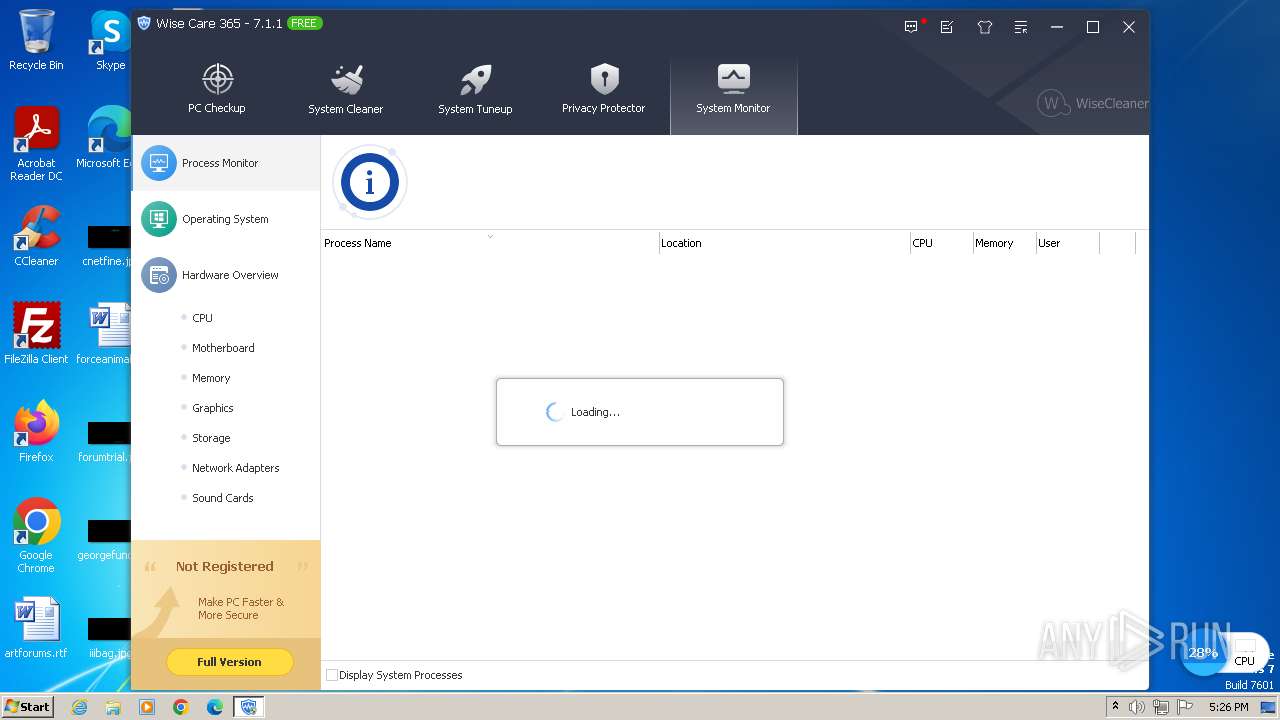Sort by CPU column header
This screenshot has height=720, width=1280.
[x=941, y=243]
